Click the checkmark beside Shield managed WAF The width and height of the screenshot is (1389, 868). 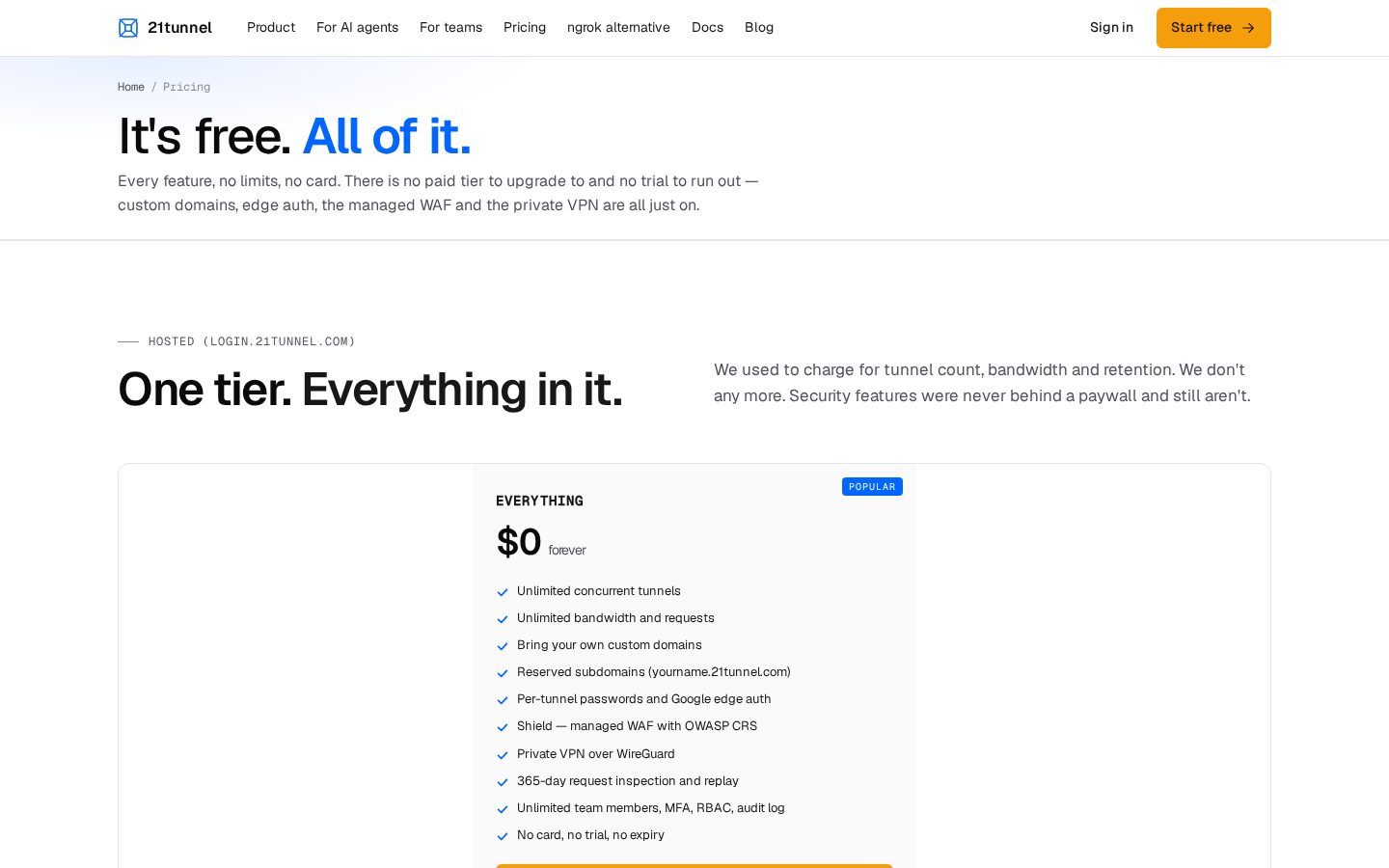pyautogui.click(x=503, y=727)
